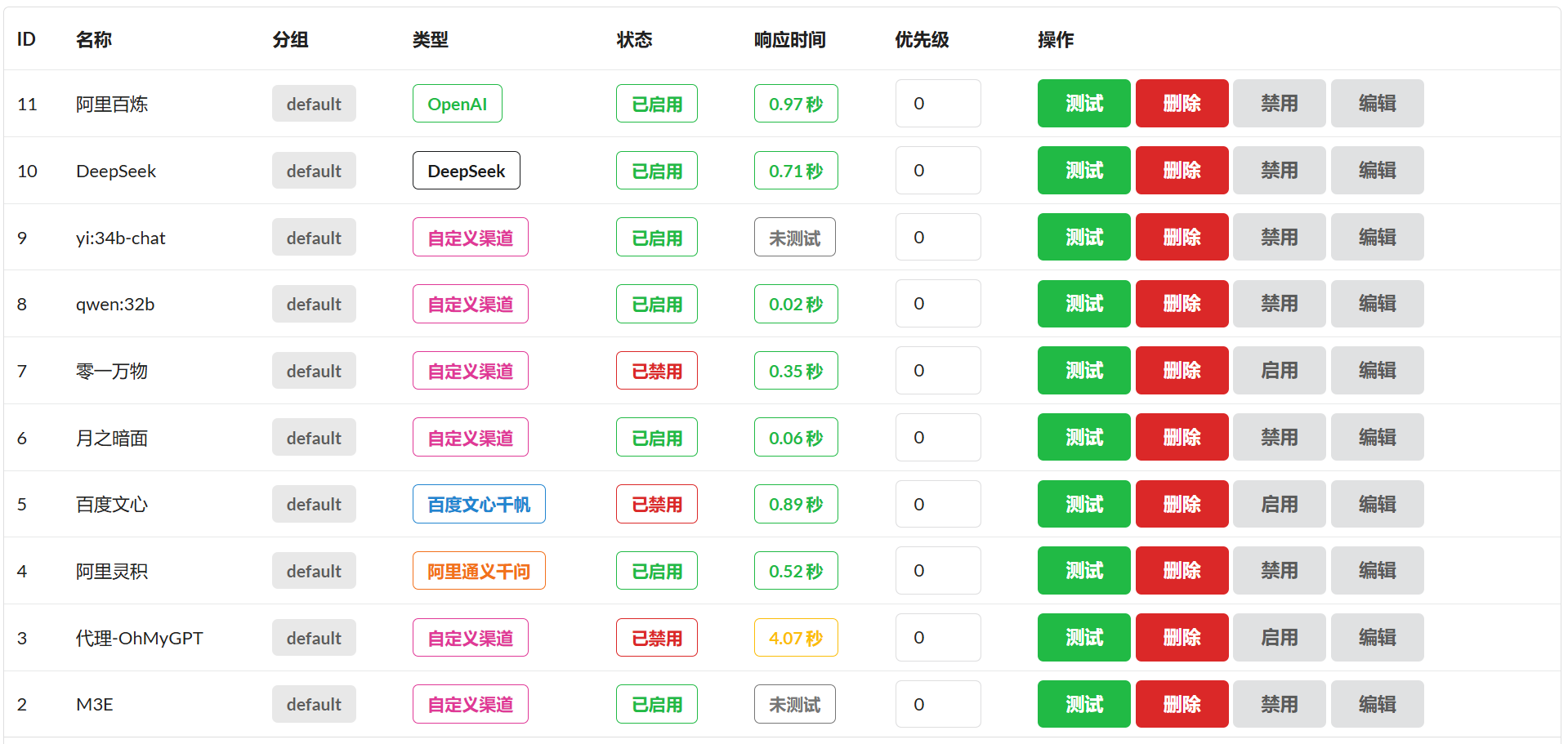Viewport: 1568px width, 744px height.
Task: Click the 阿里通义千问 type label
Action: (479, 571)
